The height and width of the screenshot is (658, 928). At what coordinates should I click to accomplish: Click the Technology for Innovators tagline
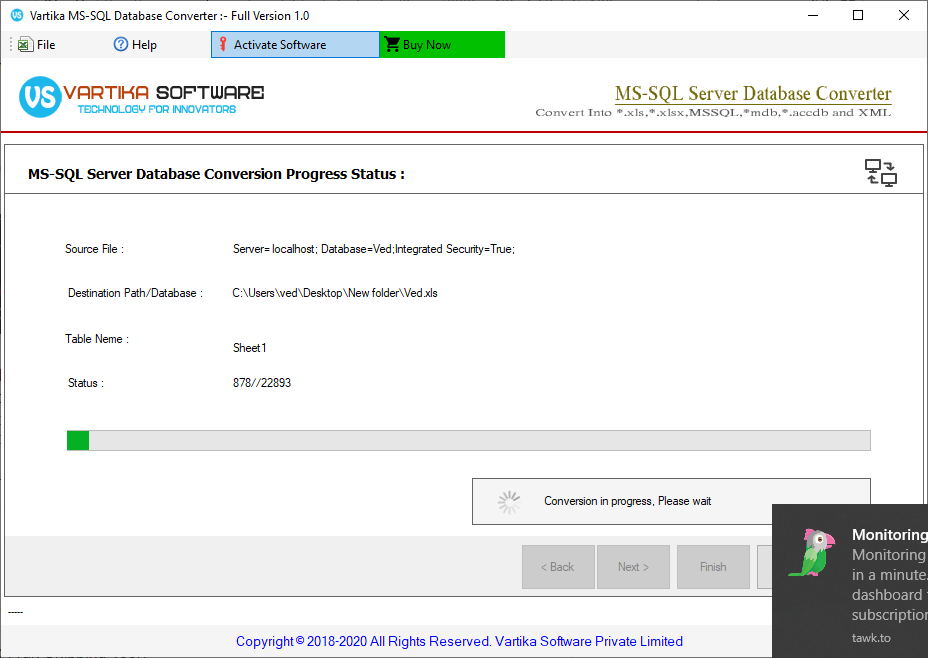tap(157, 109)
